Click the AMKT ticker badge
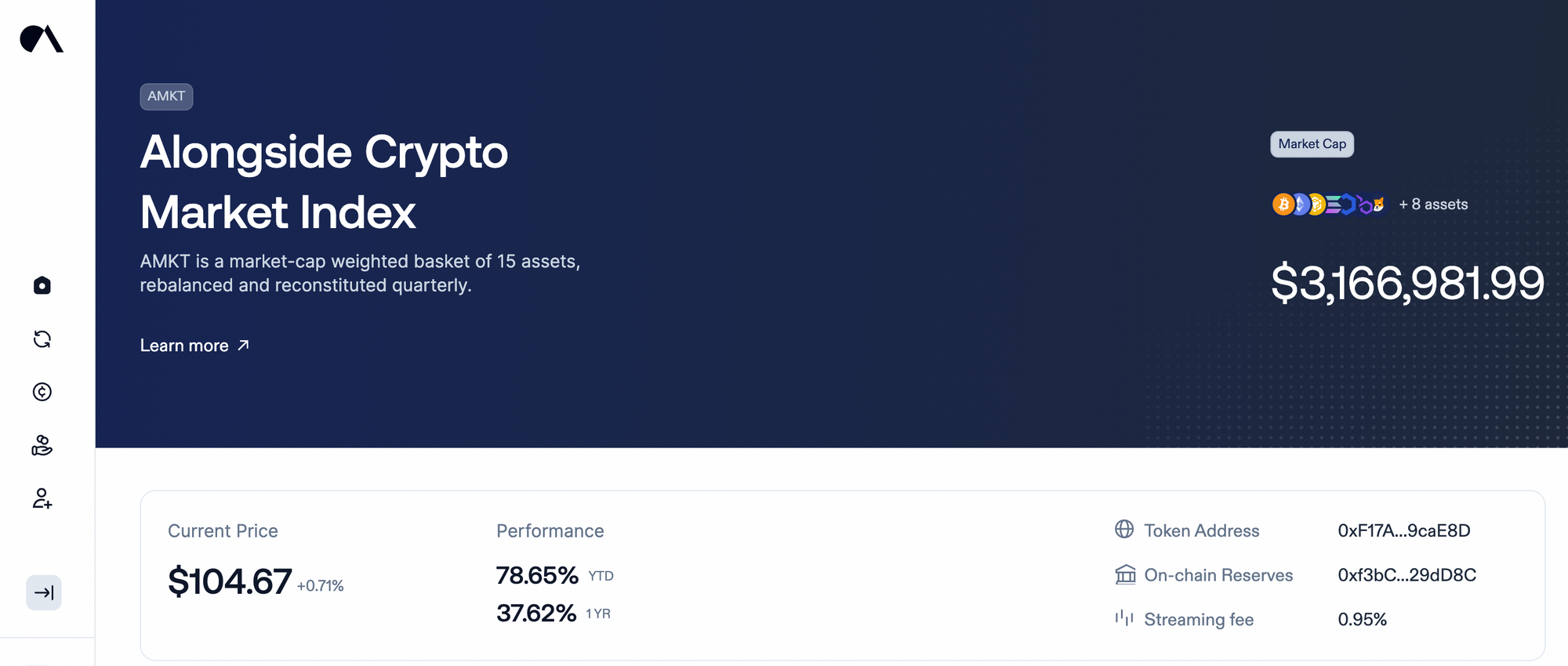The height and width of the screenshot is (666, 1568). pyautogui.click(x=166, y=96)
